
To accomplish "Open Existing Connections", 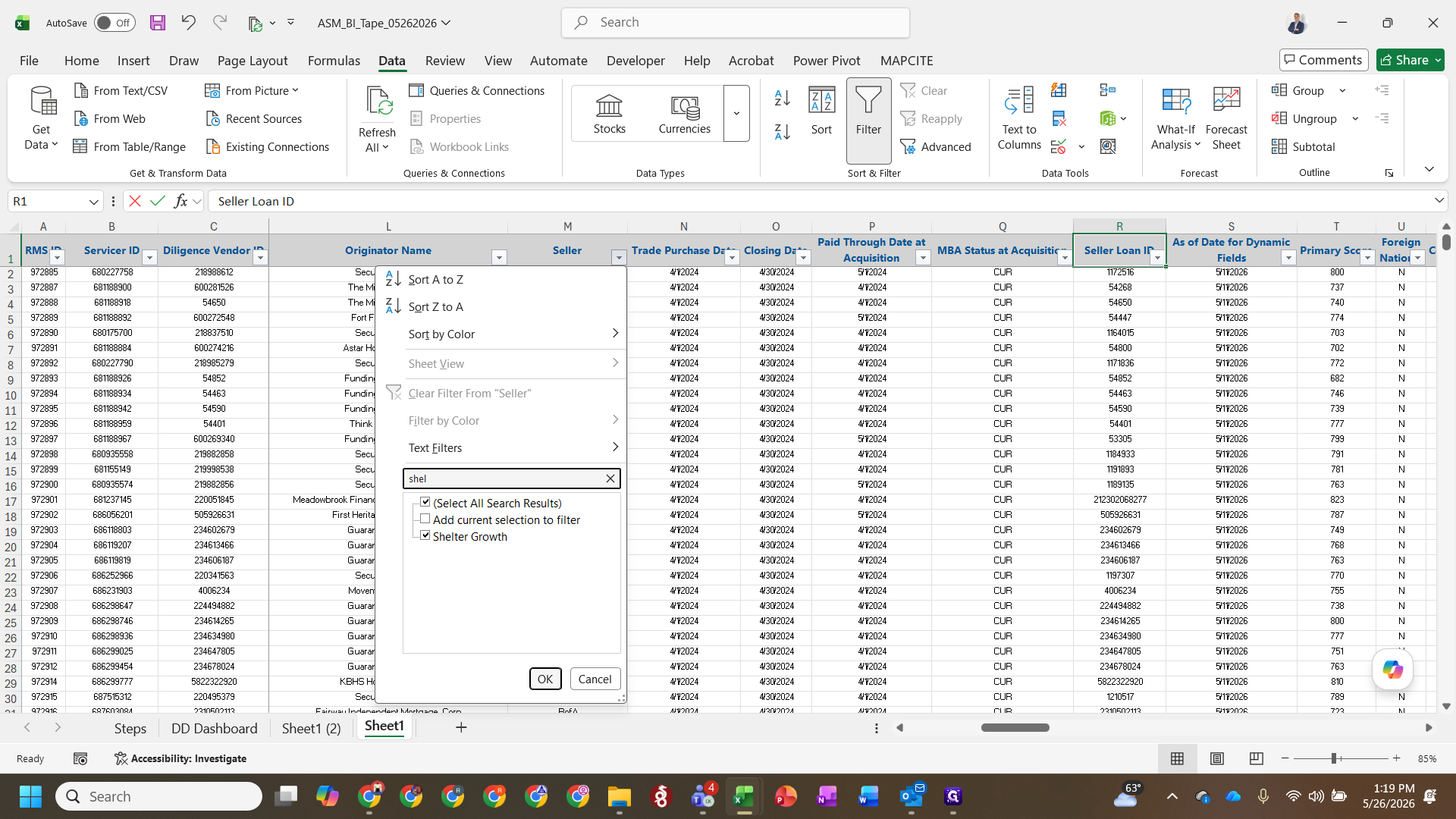I will [267, 146].
